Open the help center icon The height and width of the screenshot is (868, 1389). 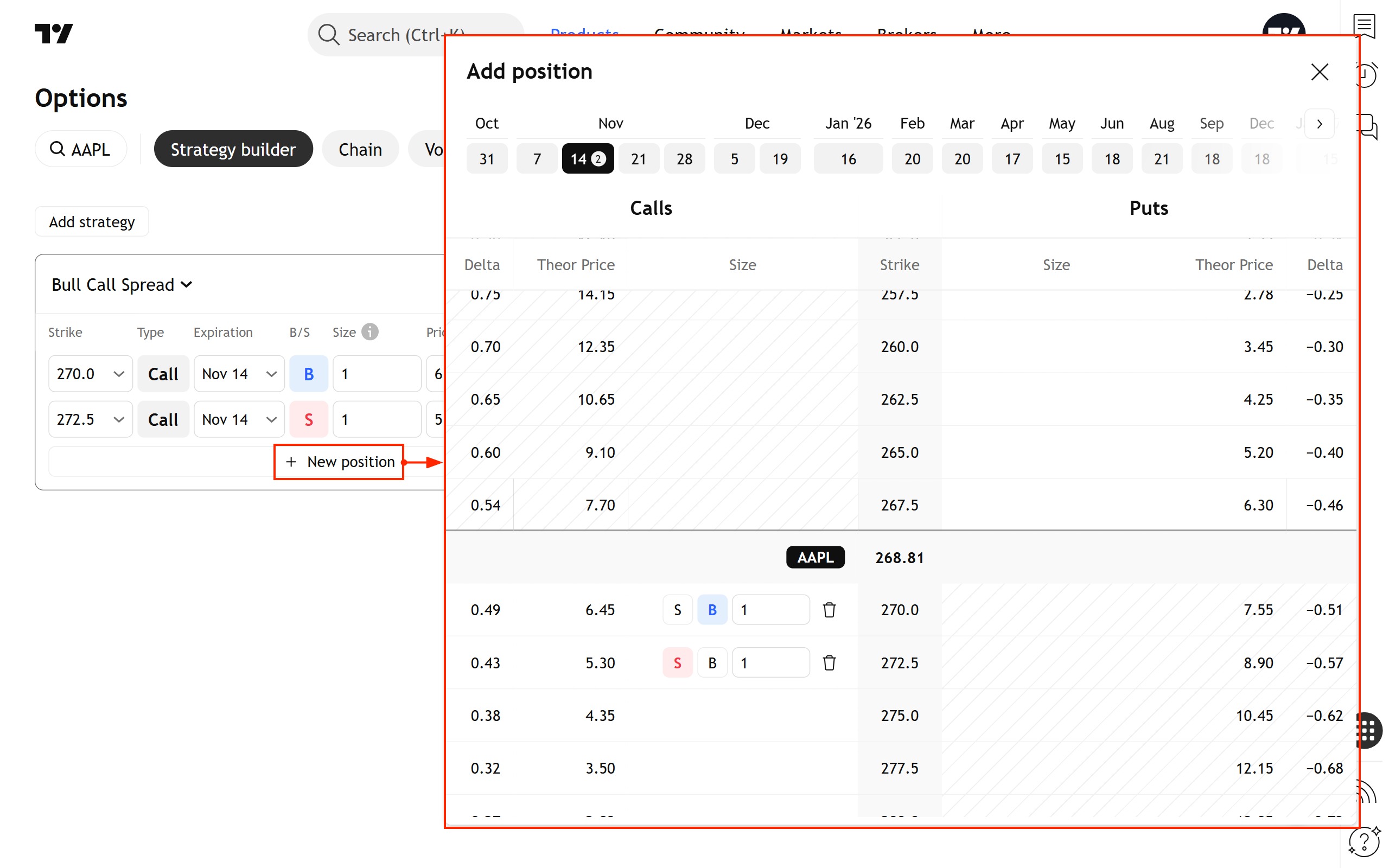pyautogui.click(x=1365, y=841)
